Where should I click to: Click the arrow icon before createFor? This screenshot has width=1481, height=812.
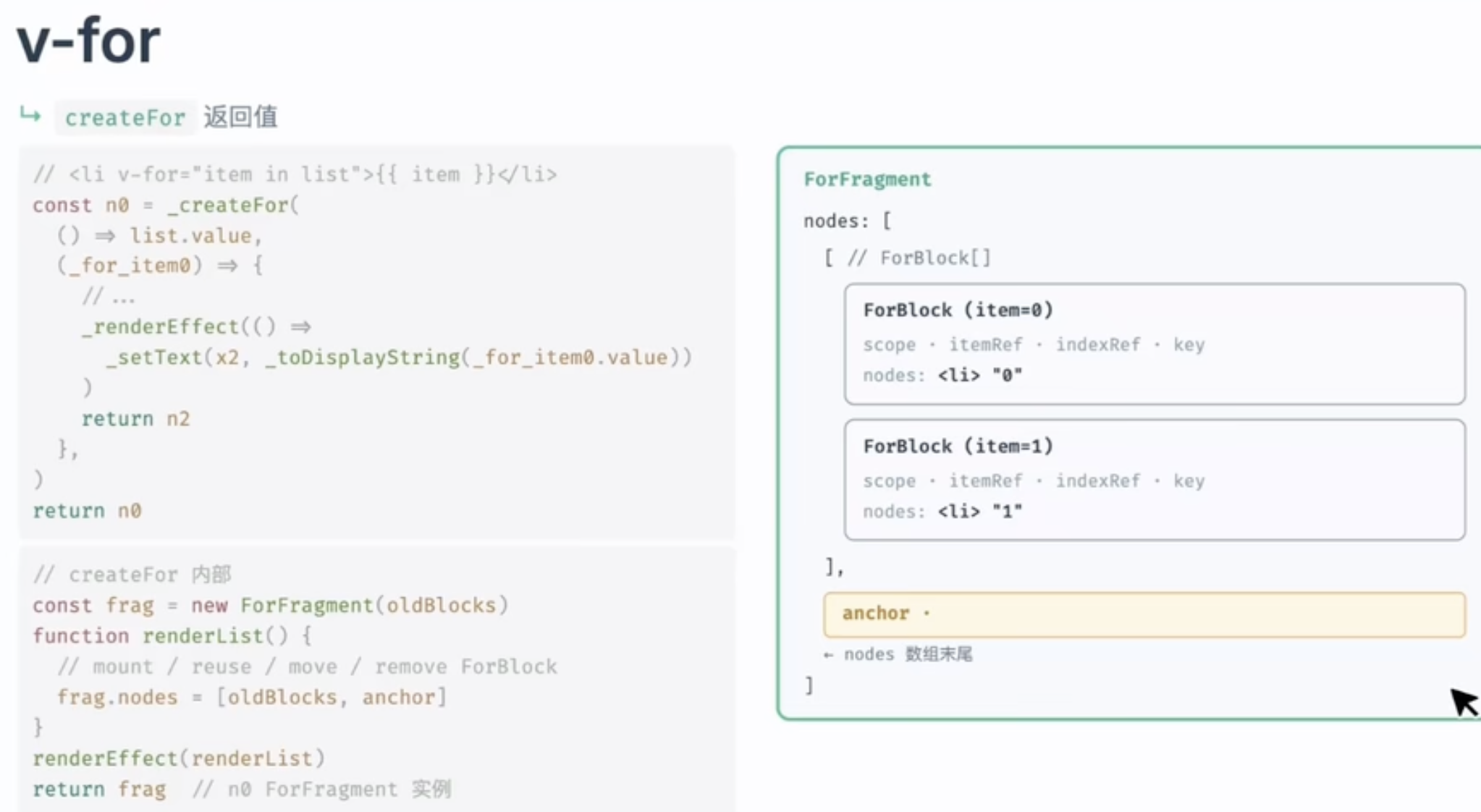[30, 115]
